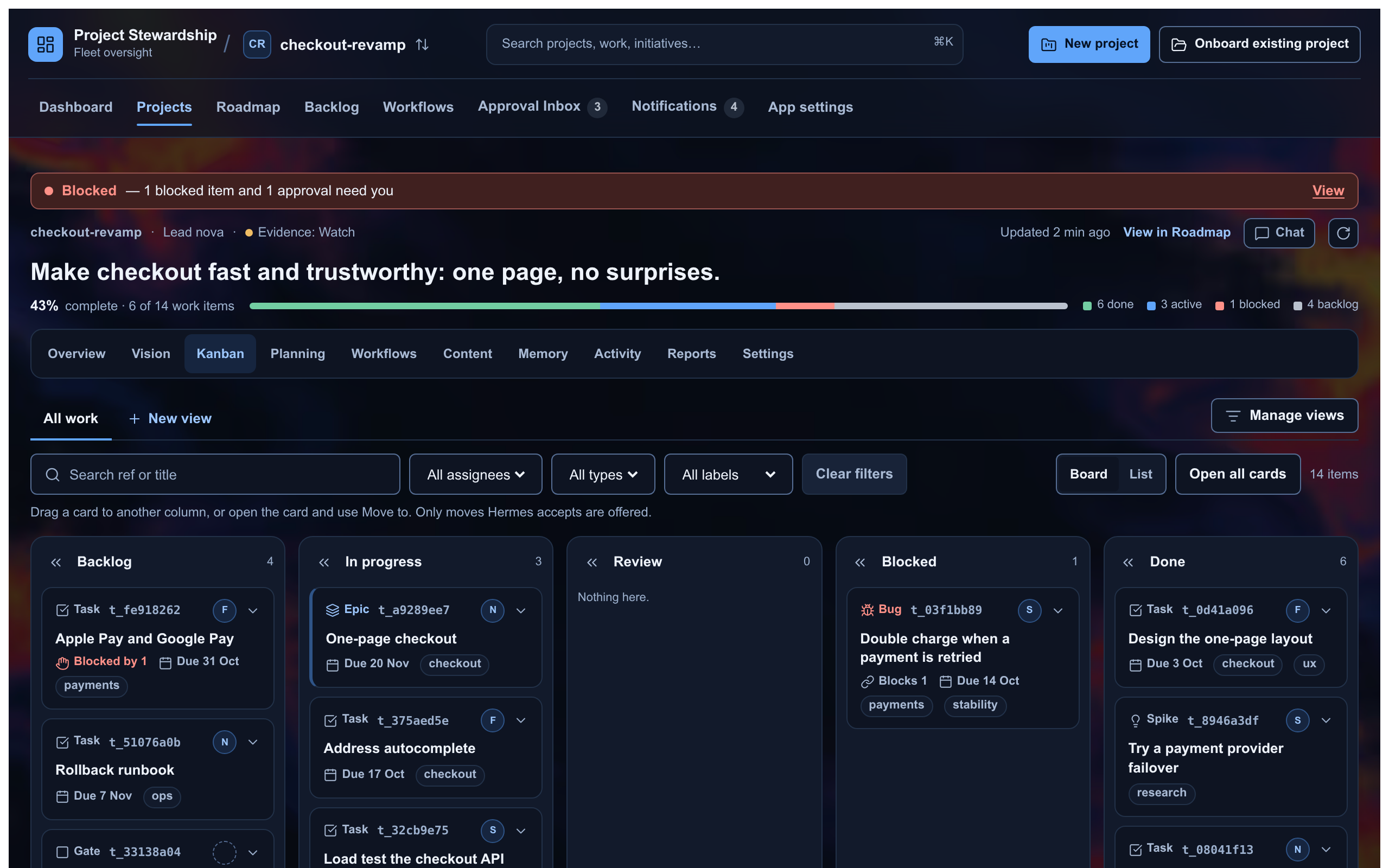Open the All labels dropdown
This screenshot has height=868, width=1389.
[728, 474]
